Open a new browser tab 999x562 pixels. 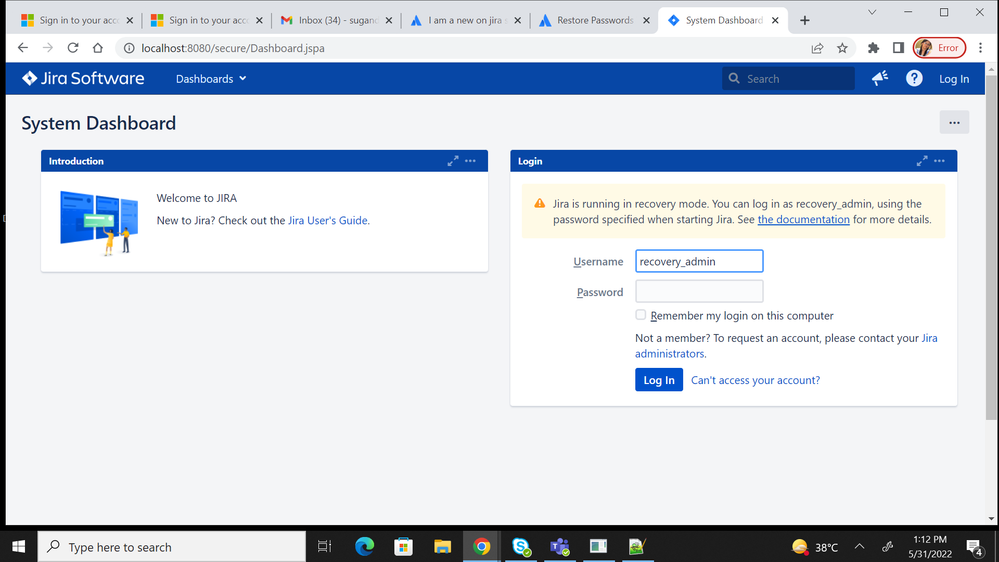pos(805,20)
